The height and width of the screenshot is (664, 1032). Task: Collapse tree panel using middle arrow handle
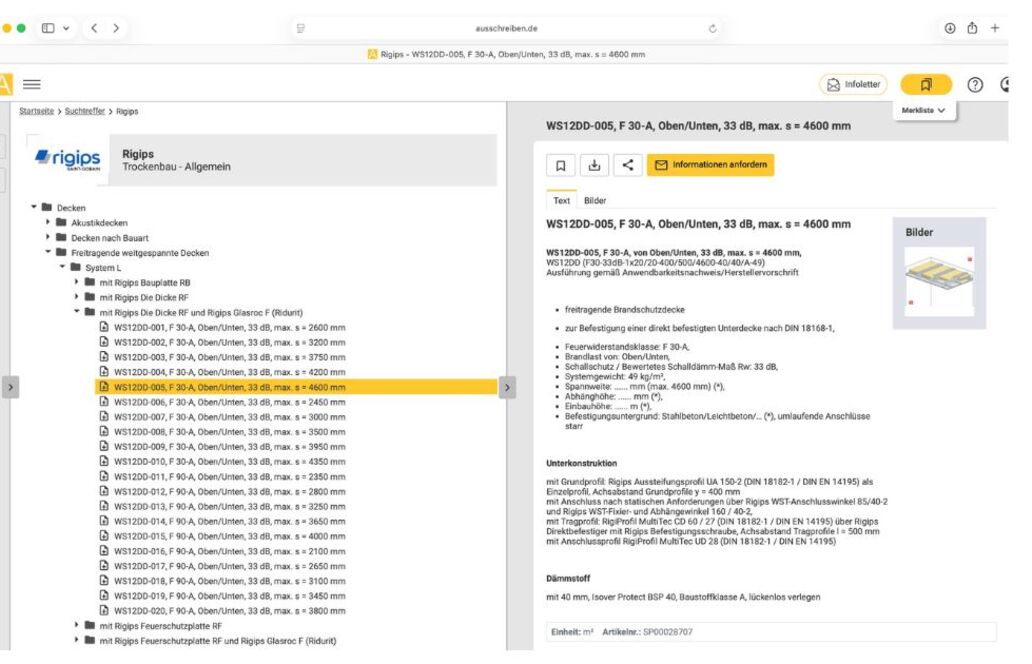(x=507, y=388)
